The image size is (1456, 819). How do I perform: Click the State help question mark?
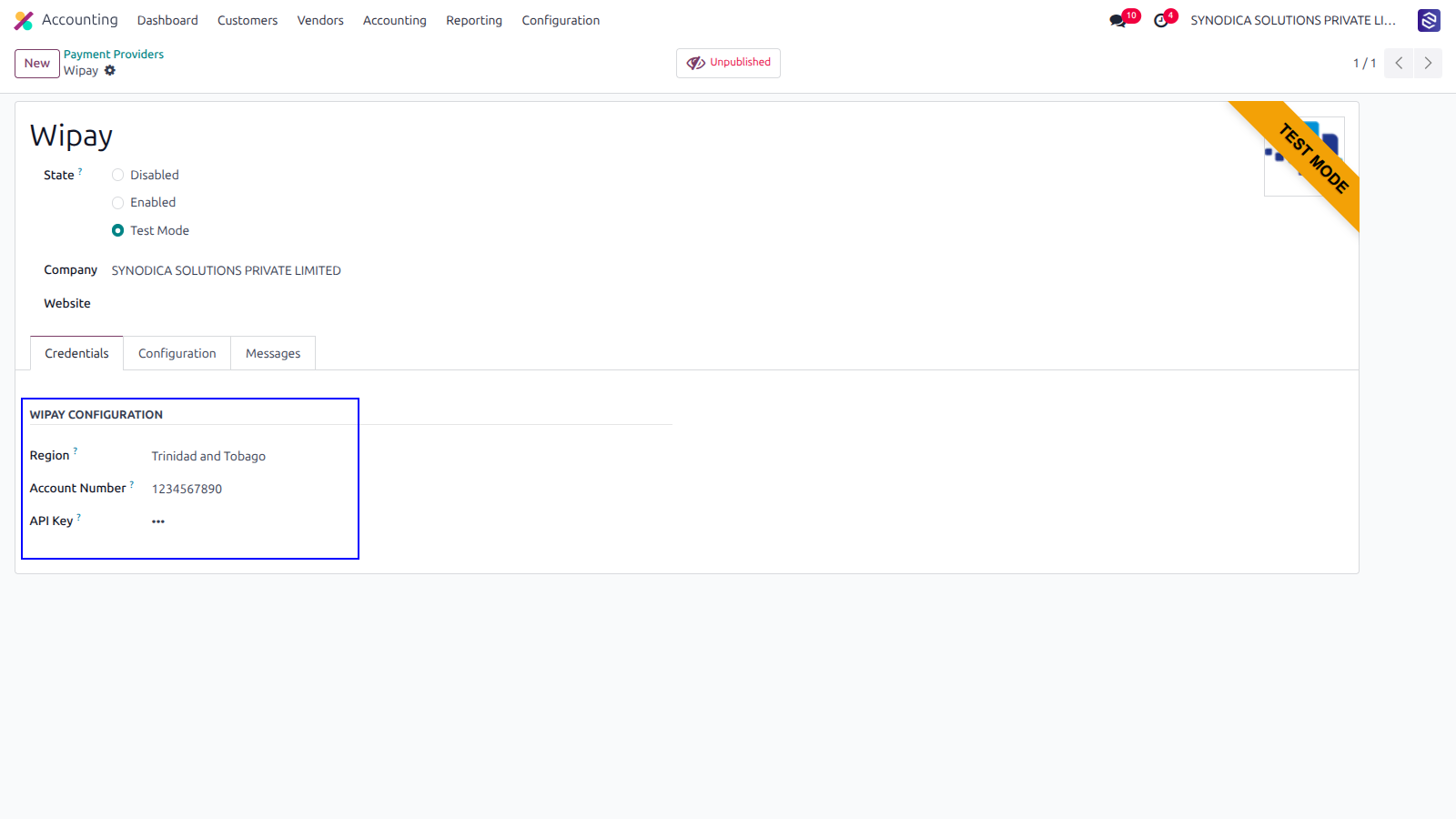(x=80, y=171)
